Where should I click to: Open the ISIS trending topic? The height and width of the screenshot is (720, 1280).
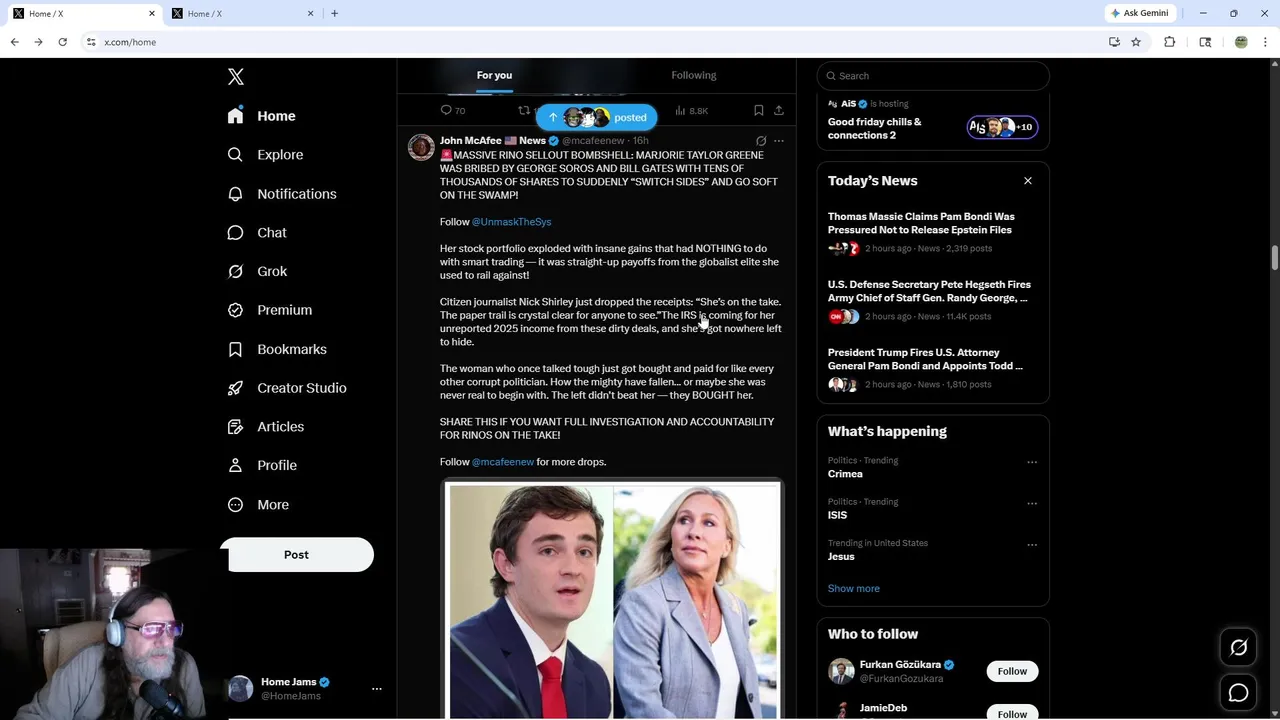[837, 515]
